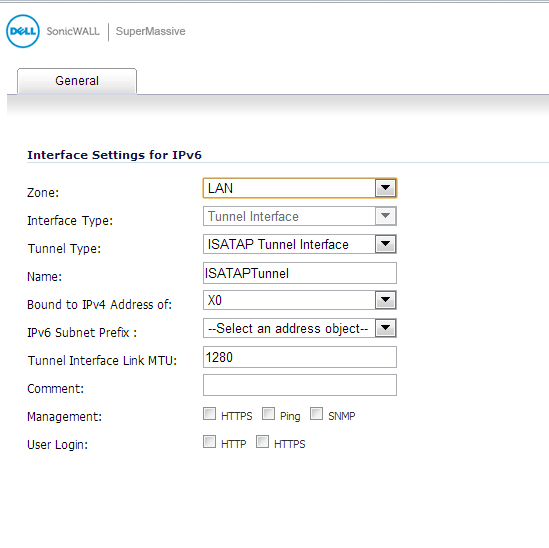Check the HTTP User Login box
Viewport: 549px width, 548px height.
209,442
